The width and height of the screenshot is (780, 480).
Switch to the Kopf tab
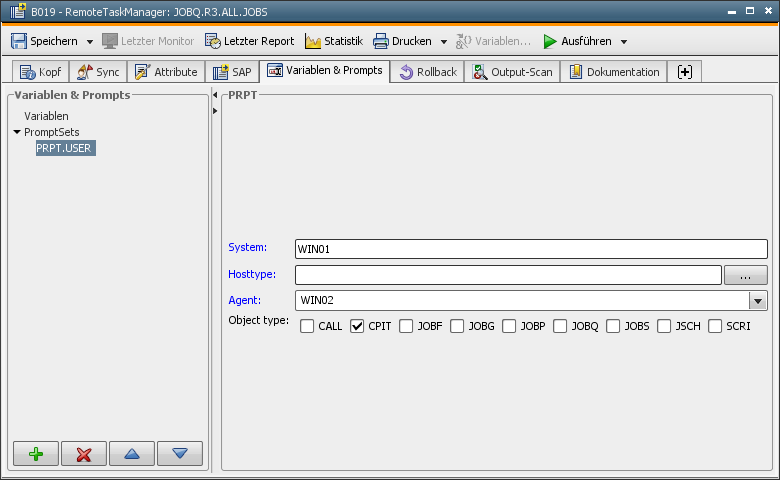[x=40, y=72]
